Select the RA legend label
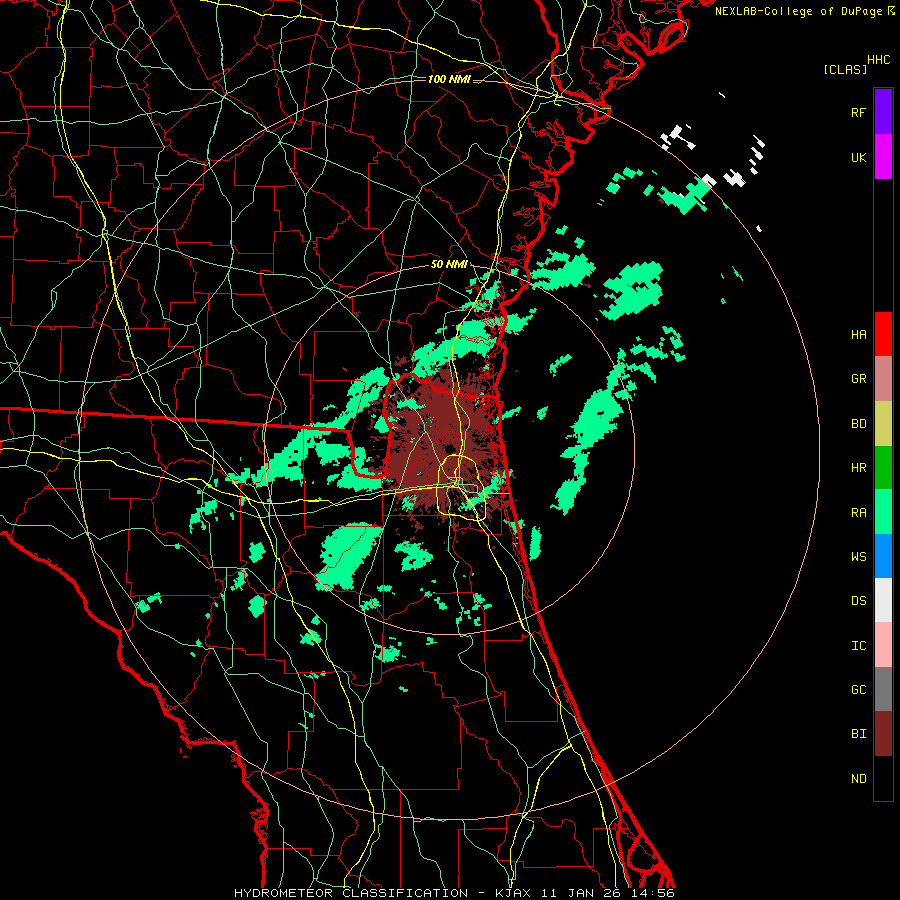 coord(858,513)
